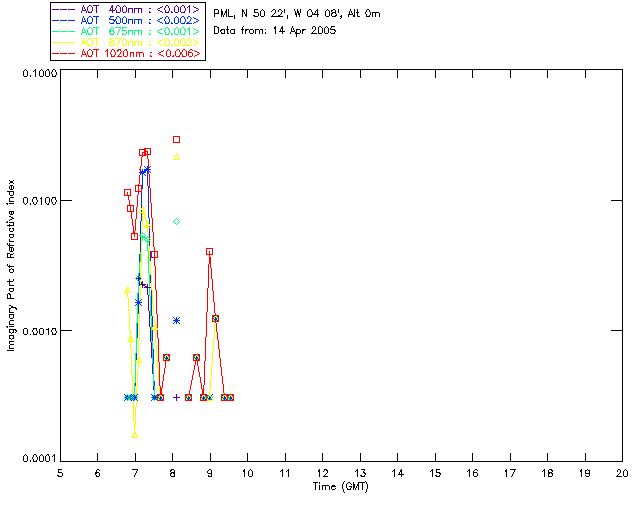Viewport: 640px width, 512px height.
Task: Click the red square peak near time 9
Action: coord(209,252)
